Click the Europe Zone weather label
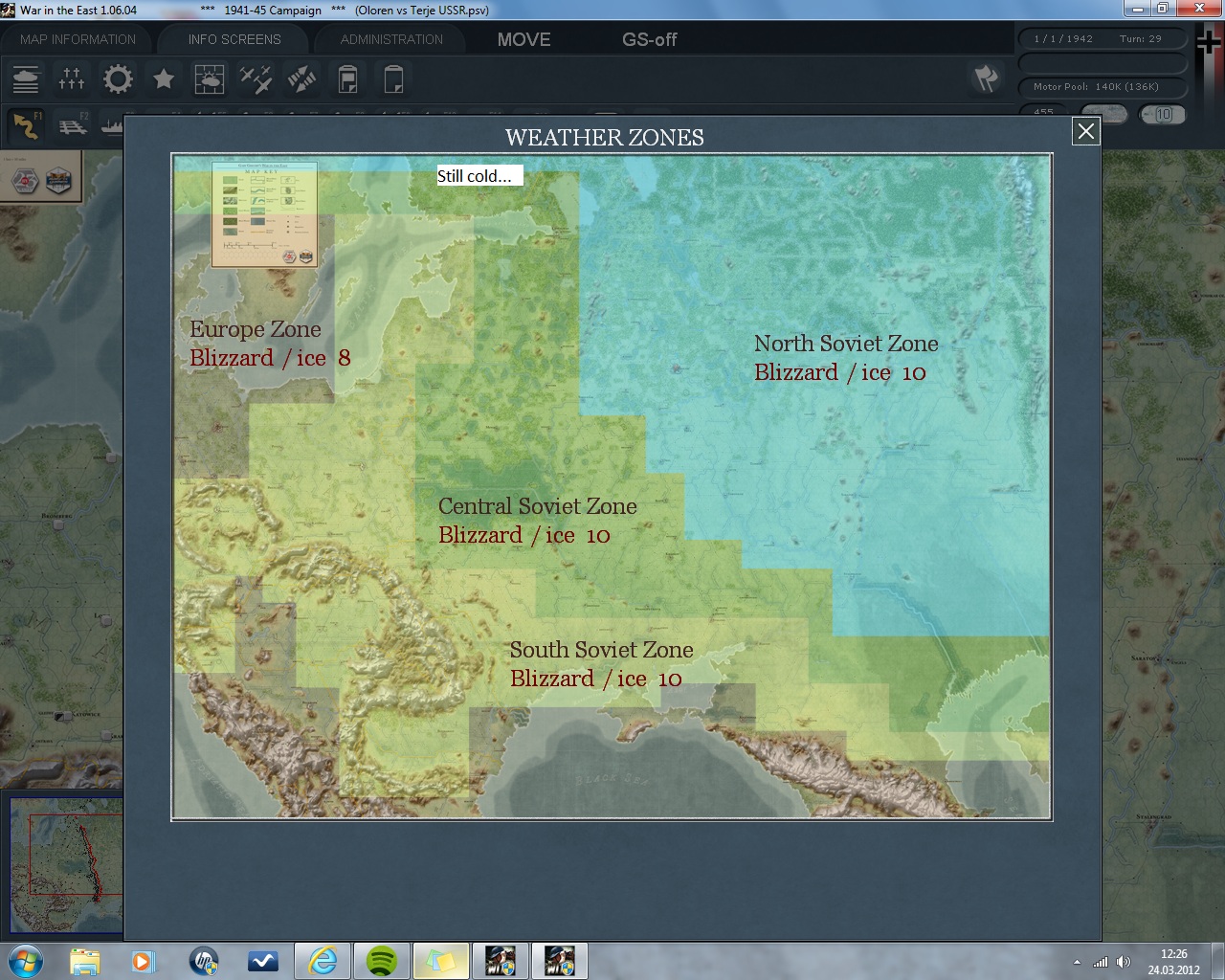 click(x=270, y=344)
